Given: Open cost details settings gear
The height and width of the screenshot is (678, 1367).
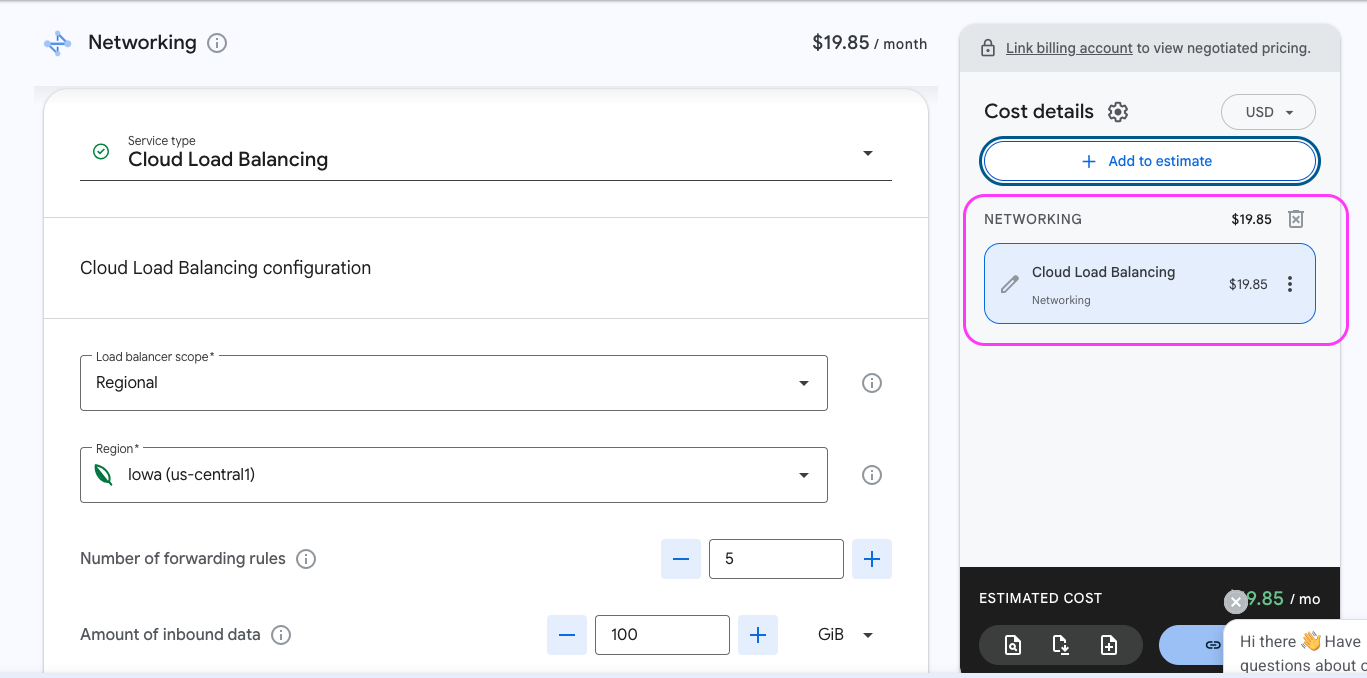Looking at the screenshot, I should pos(1118,112).
